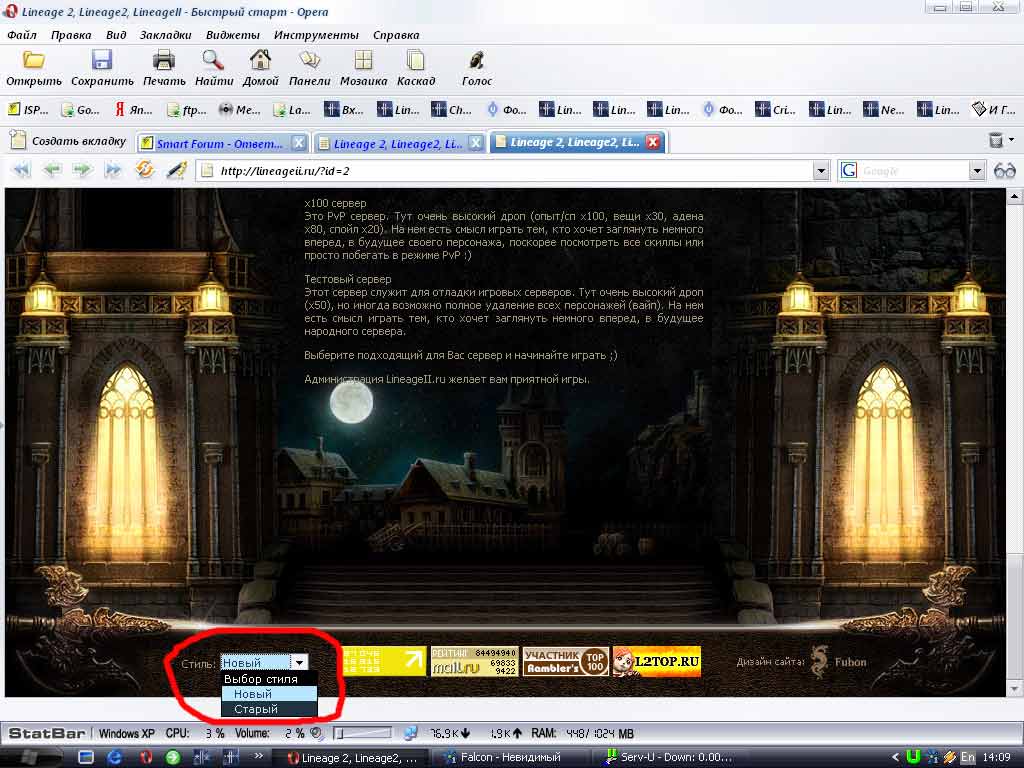Open the Me... bookmark in bookmarks bar

point(239,110)
